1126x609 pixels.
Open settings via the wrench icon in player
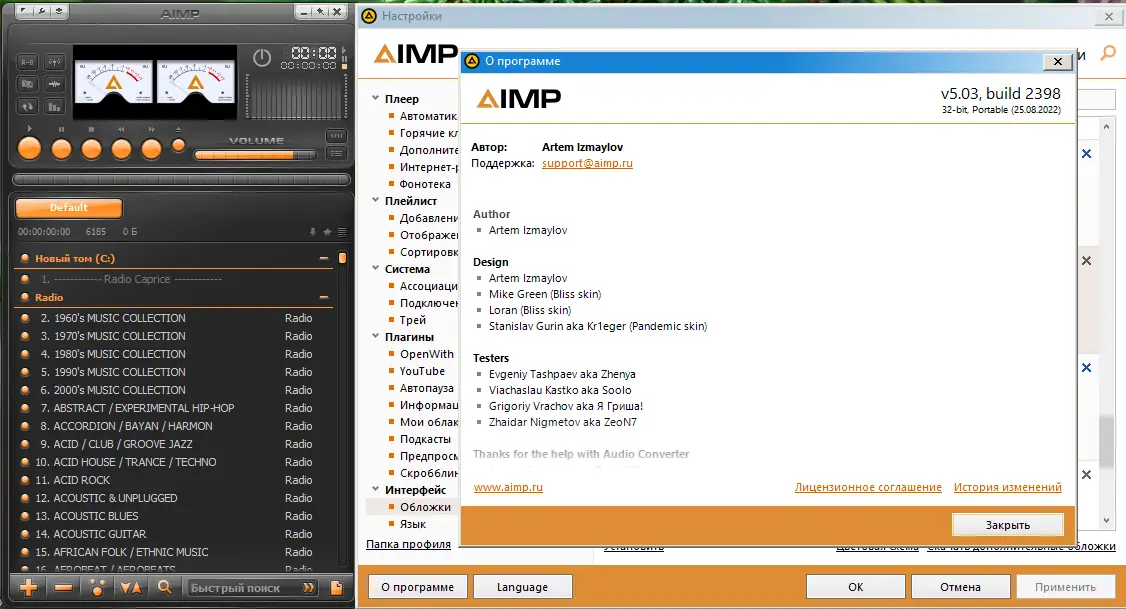(x=42, y=11)
